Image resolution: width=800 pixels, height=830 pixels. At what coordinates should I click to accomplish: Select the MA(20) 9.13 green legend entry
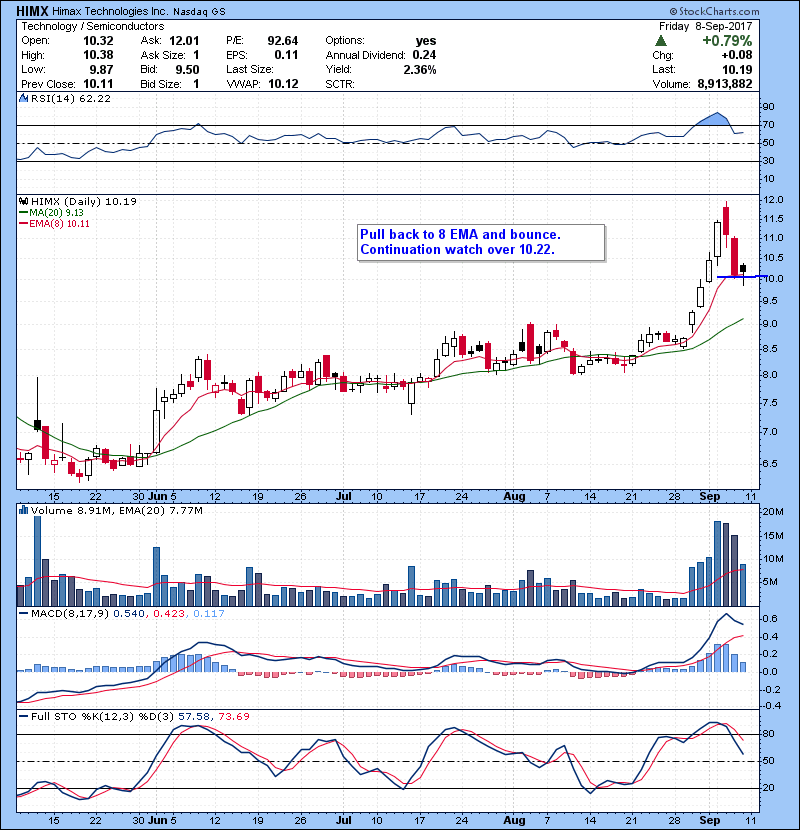[x=51, y=212]
